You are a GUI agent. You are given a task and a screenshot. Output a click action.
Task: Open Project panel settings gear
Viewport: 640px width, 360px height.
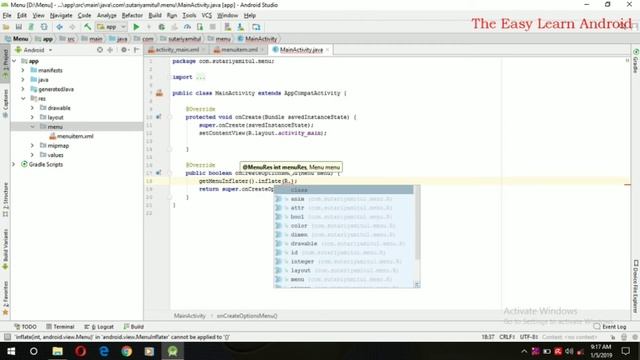[124, 50]
